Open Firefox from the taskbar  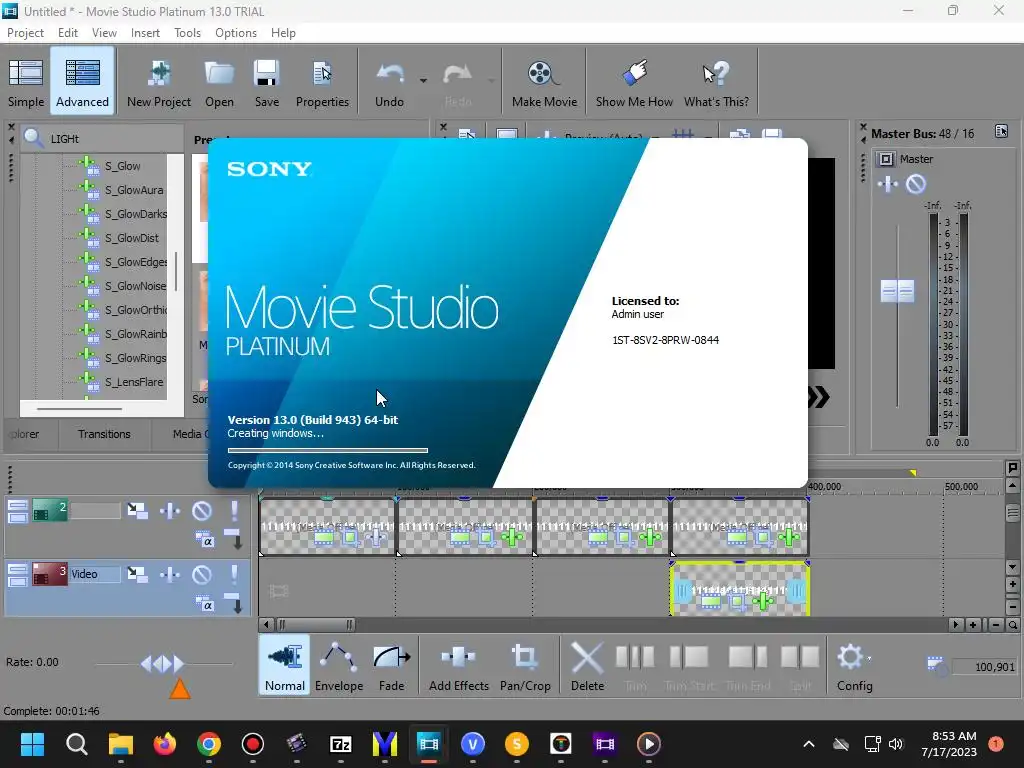[165, 744]
